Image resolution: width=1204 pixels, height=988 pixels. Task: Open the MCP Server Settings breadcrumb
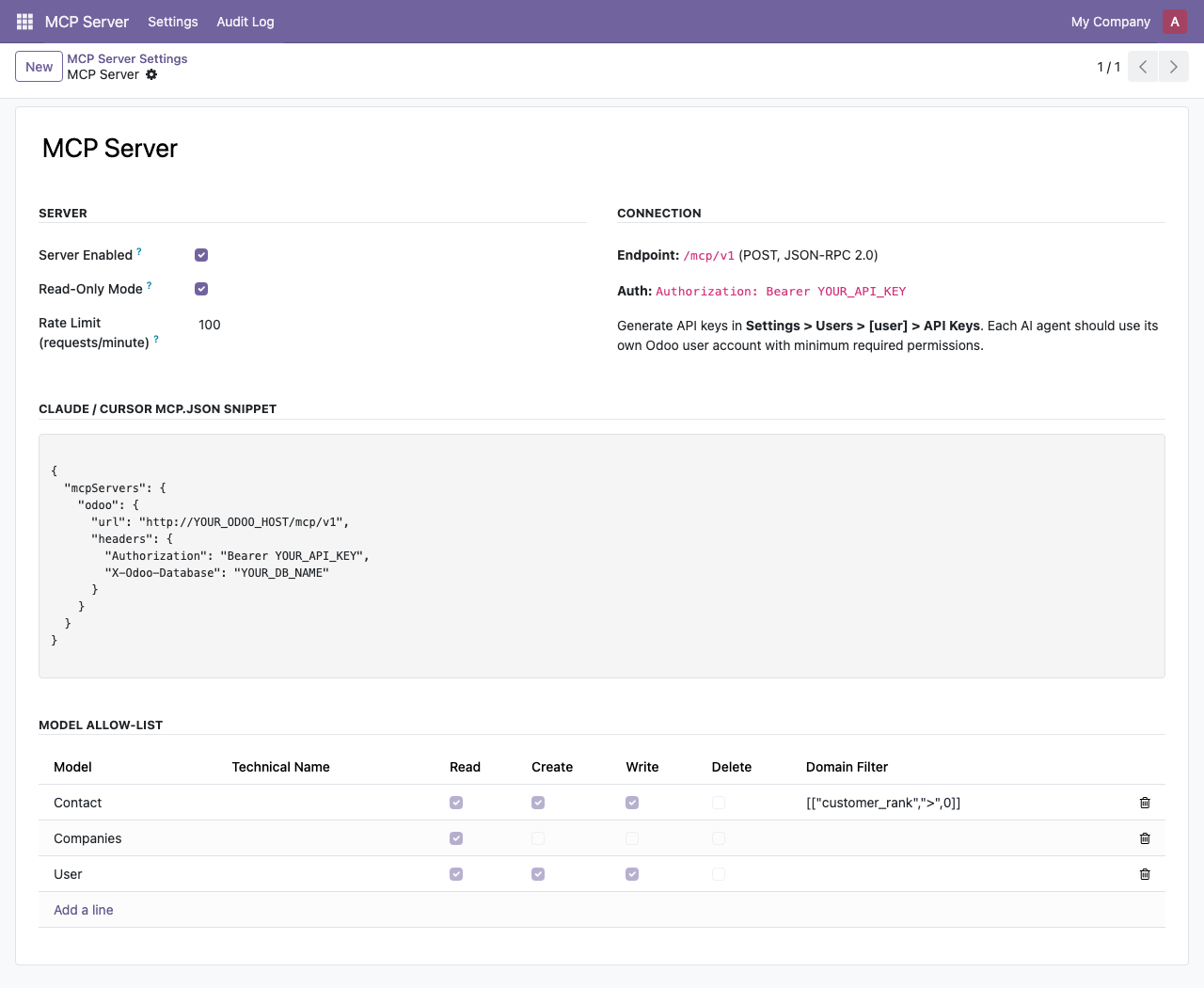pyautogui.click(x=127, y=58)
